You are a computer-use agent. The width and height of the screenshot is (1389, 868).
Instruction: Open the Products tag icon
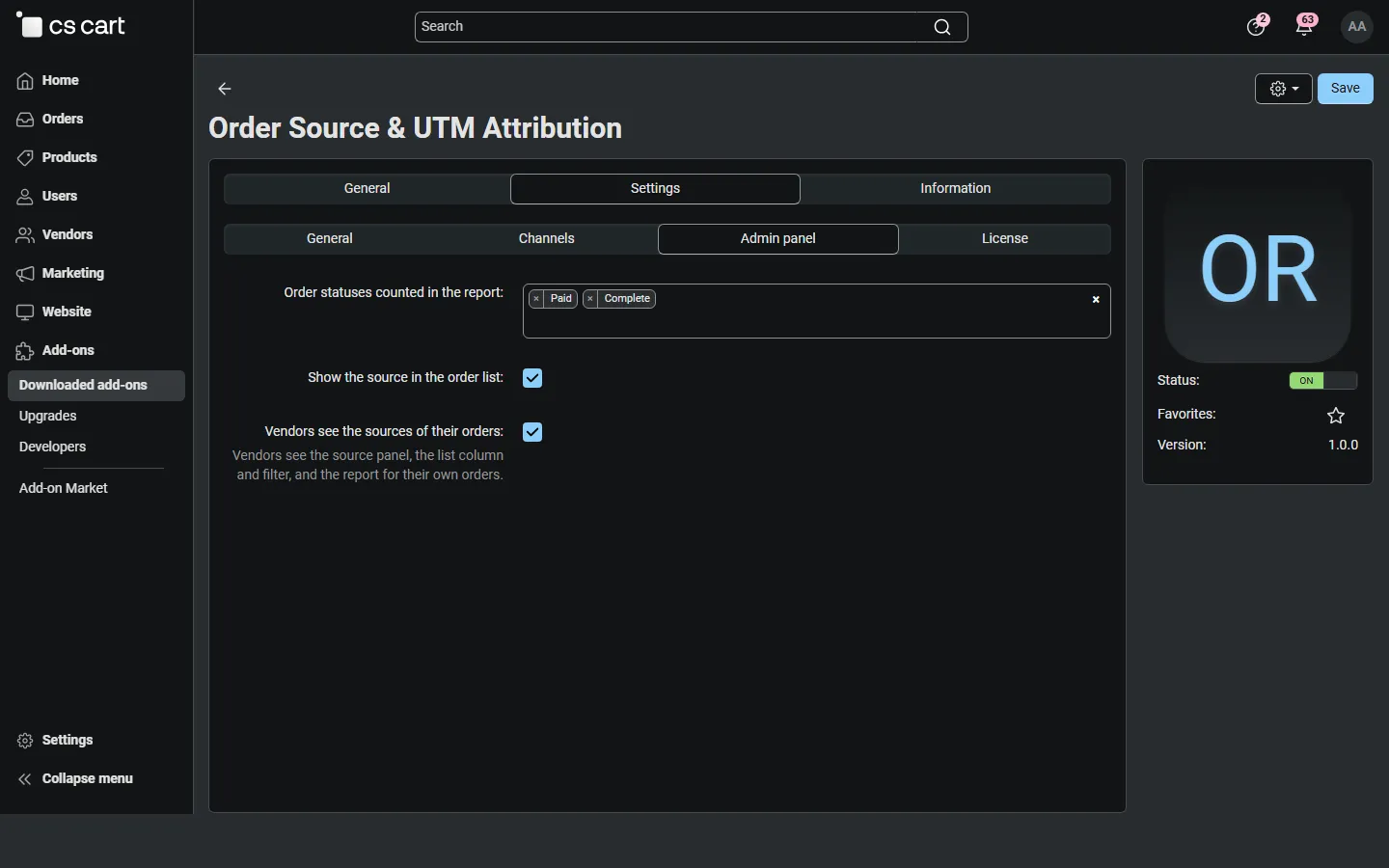[x=25, y=158]
